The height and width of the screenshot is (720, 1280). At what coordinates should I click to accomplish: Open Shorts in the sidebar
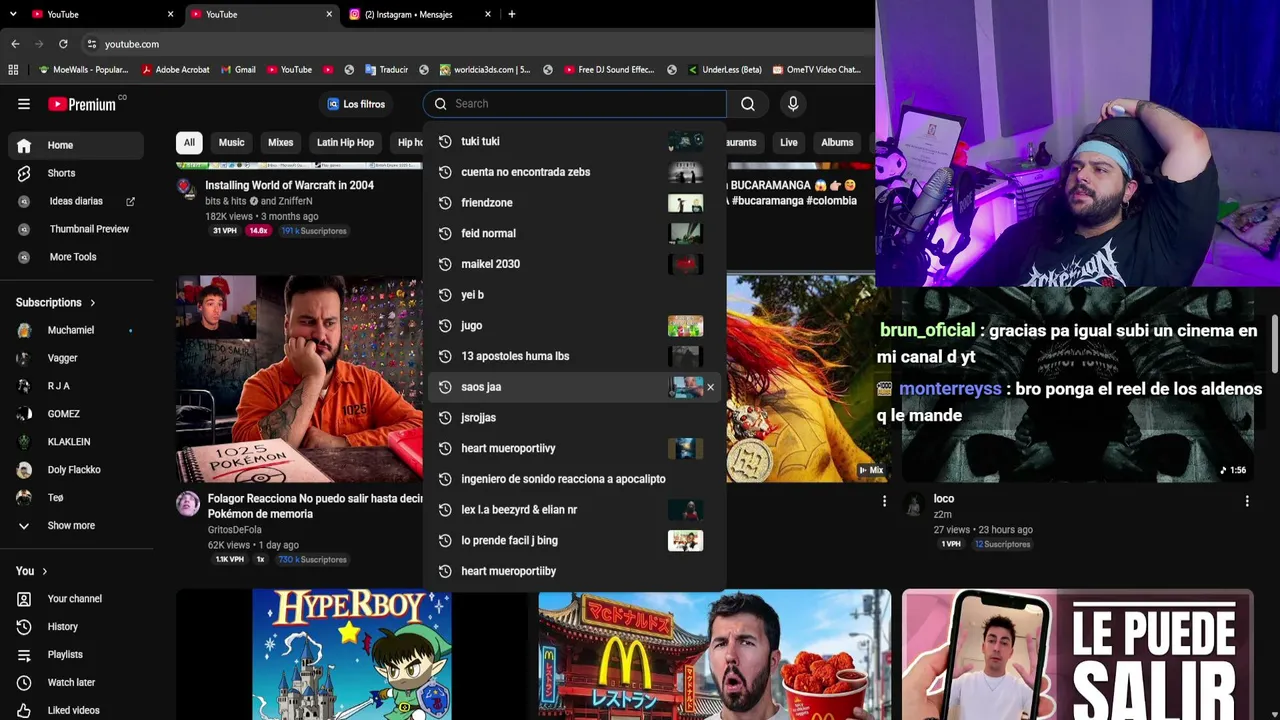76,173
